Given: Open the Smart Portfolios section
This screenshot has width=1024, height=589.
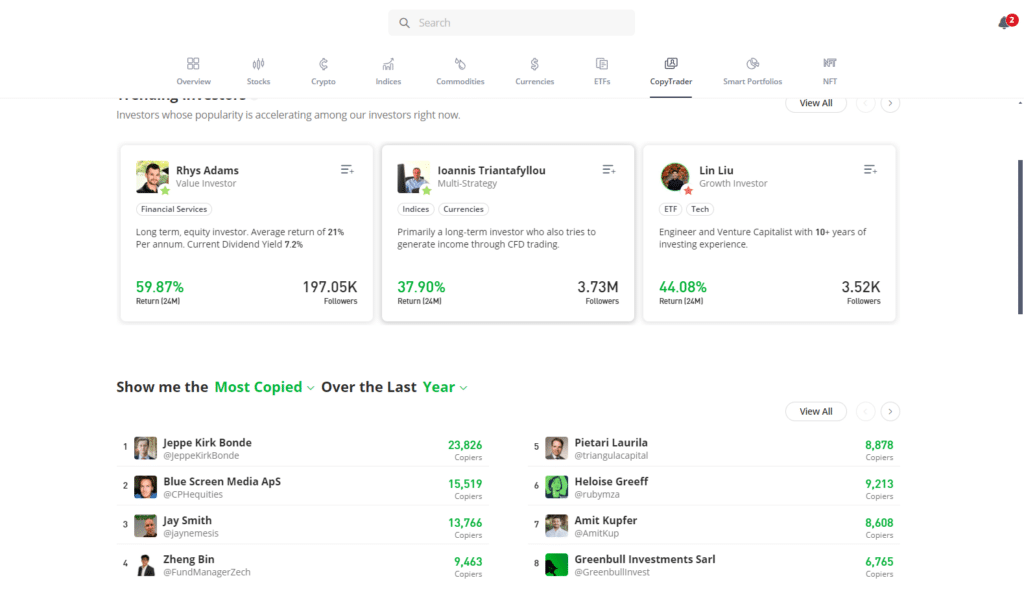Looking at the screenshot, I should (752, 70).
